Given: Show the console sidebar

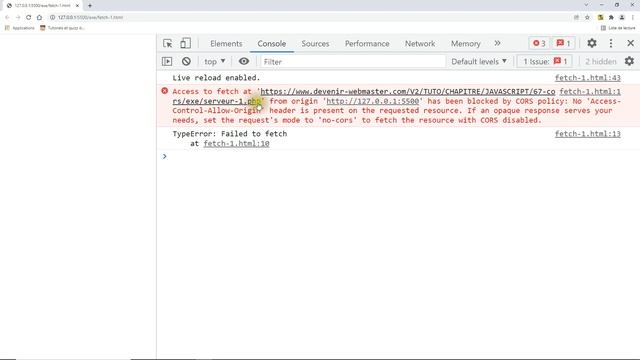Looking at the screenshot, I should point(167,61).
